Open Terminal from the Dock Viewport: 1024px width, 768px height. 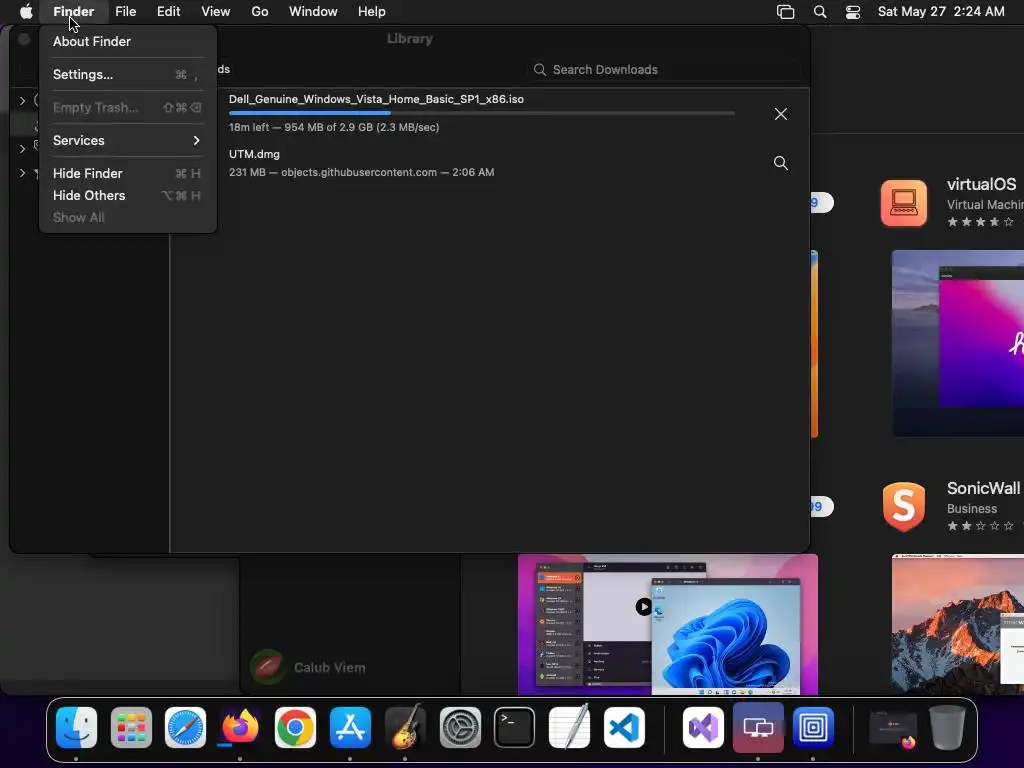point(515,727)
